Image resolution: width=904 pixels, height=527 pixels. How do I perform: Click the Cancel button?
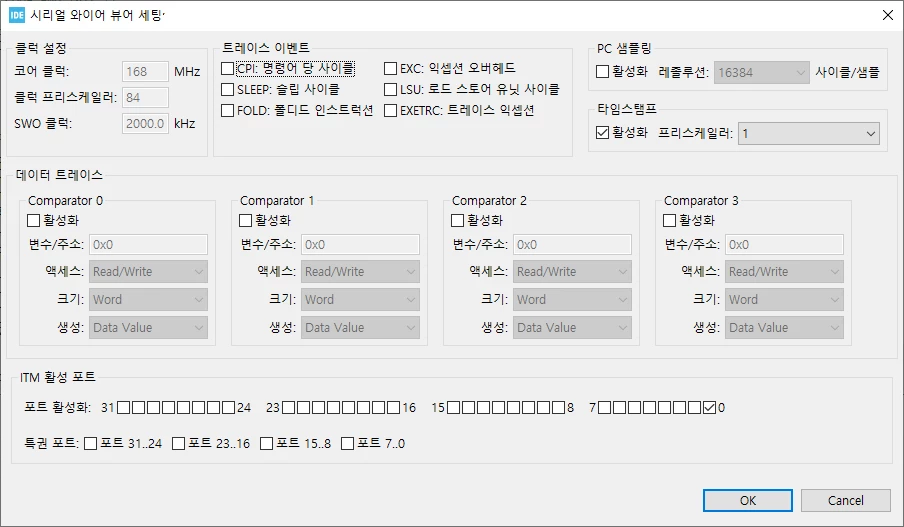846,500
